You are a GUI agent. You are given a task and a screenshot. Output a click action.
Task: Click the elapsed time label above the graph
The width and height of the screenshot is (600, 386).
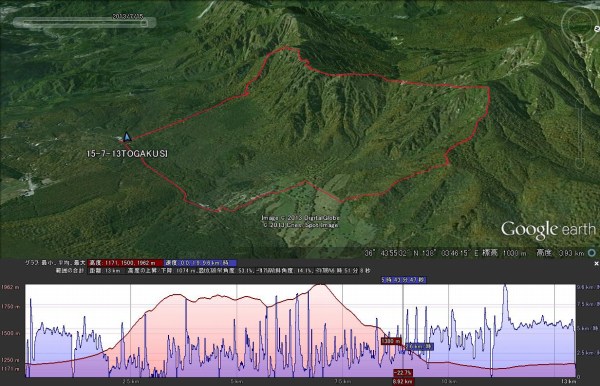(403, 280)
